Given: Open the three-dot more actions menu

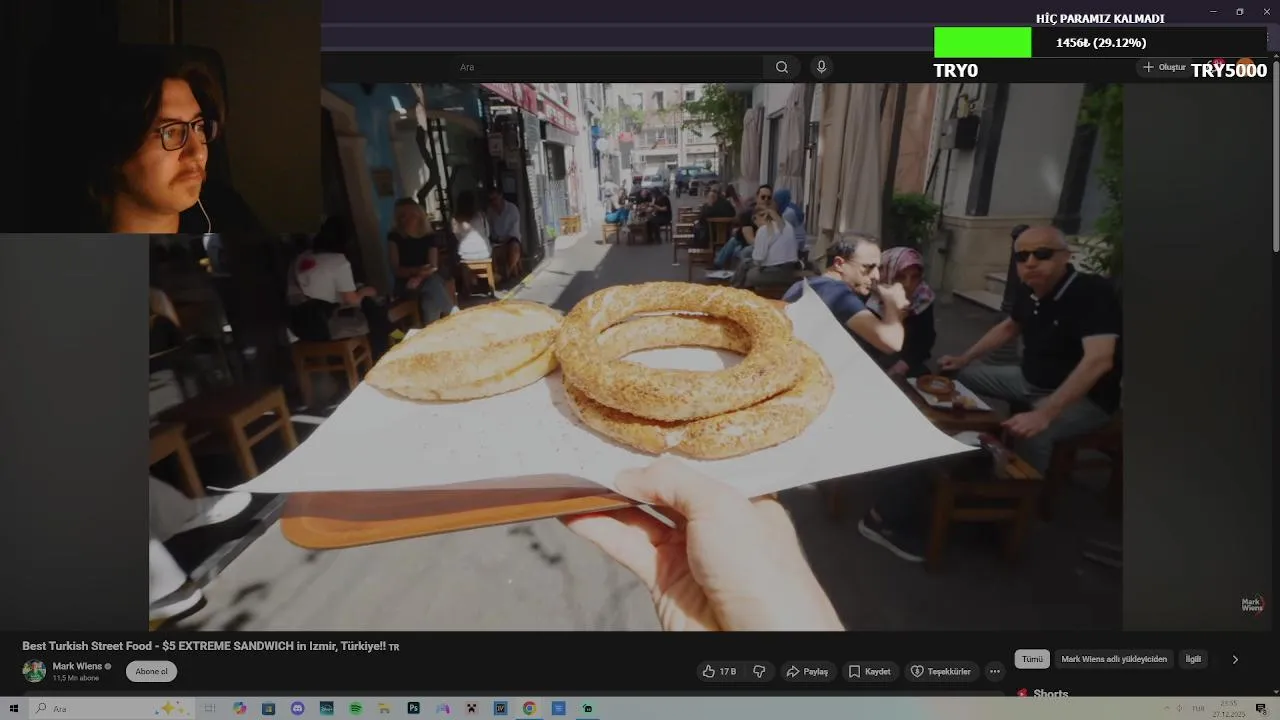Looking at the screenshot, I should point(994,672).
